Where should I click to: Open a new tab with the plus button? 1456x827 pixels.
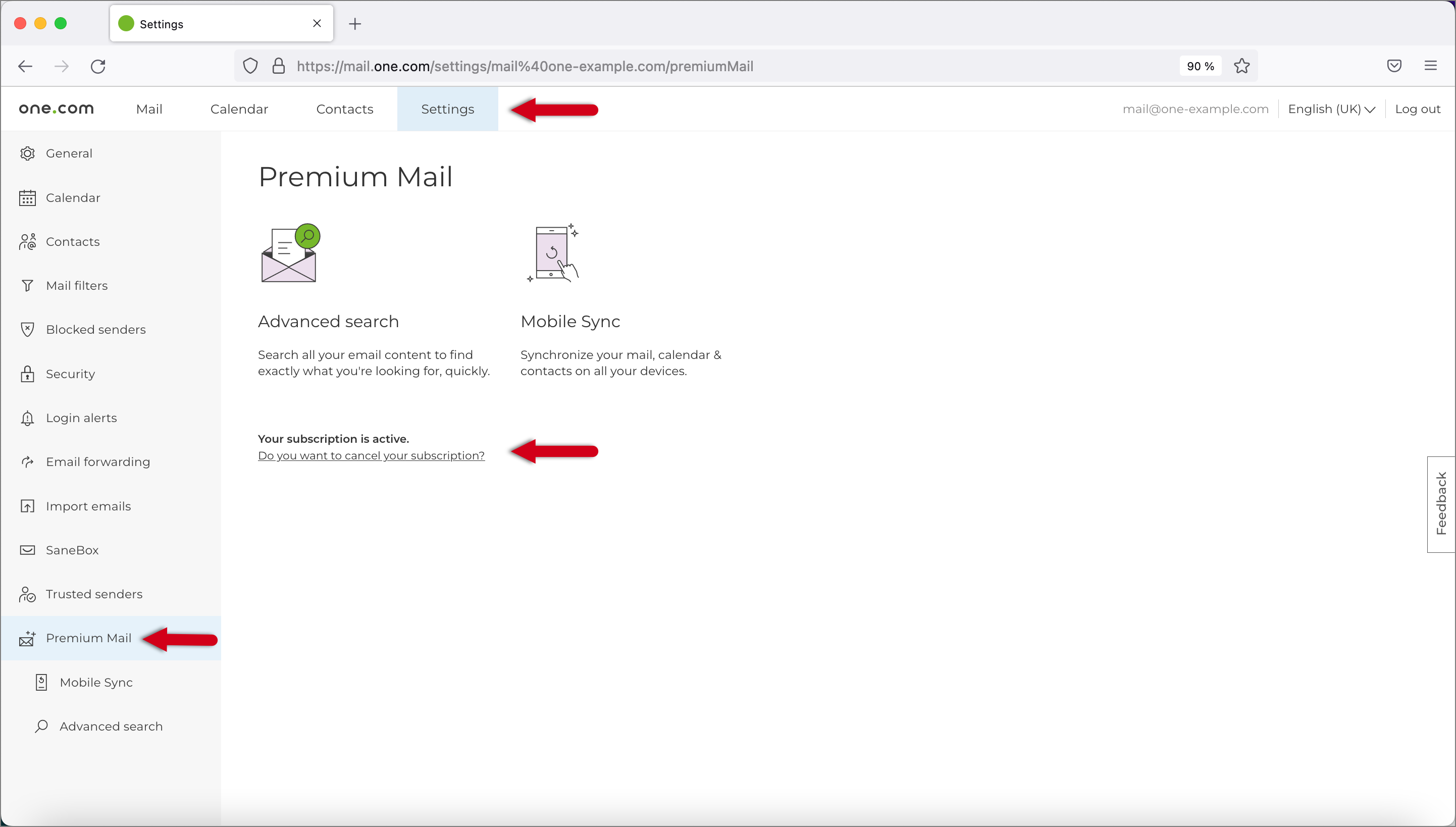click(x=355, y=24)
